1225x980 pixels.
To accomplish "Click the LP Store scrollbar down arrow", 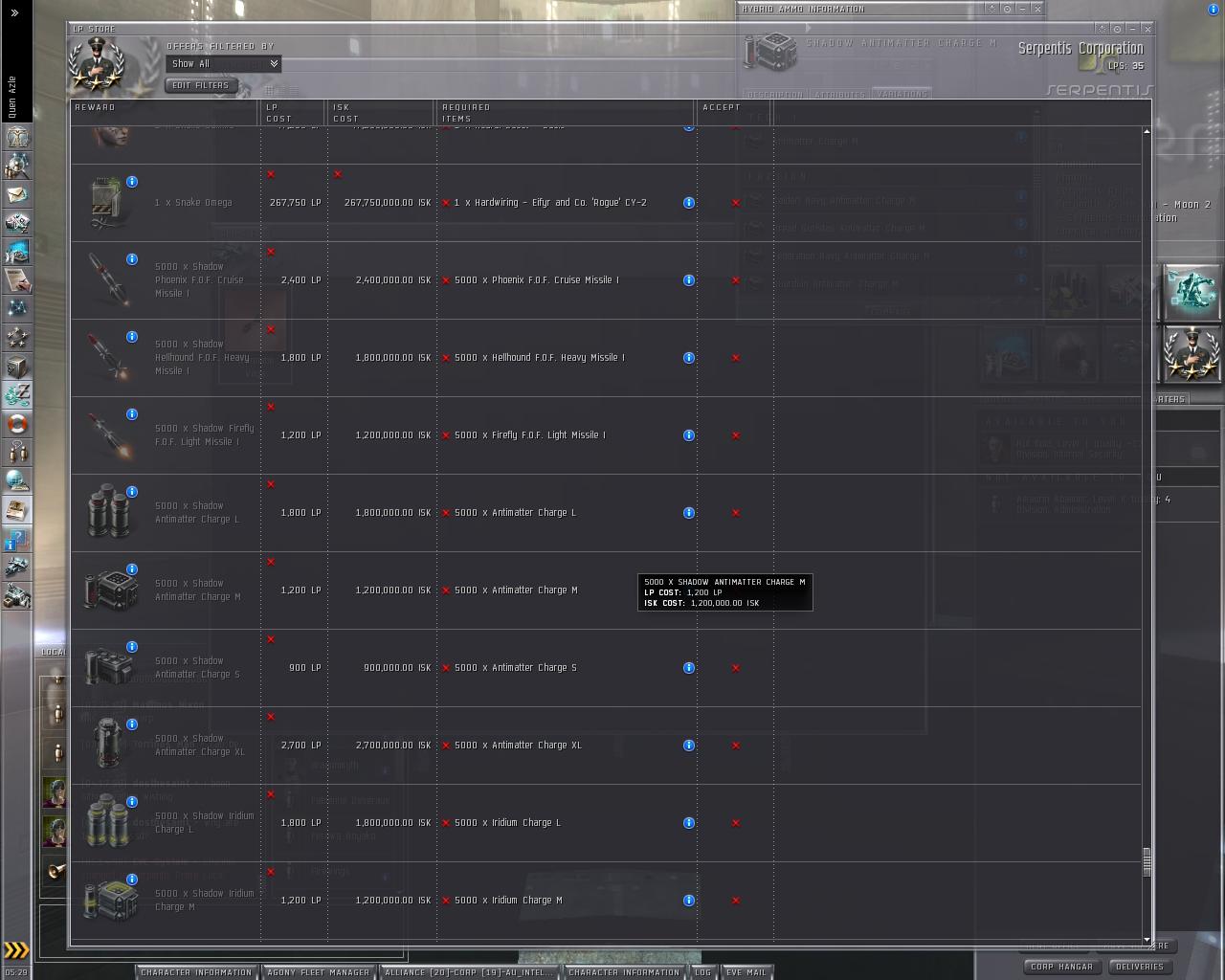I will click(x=1147, y=941).
